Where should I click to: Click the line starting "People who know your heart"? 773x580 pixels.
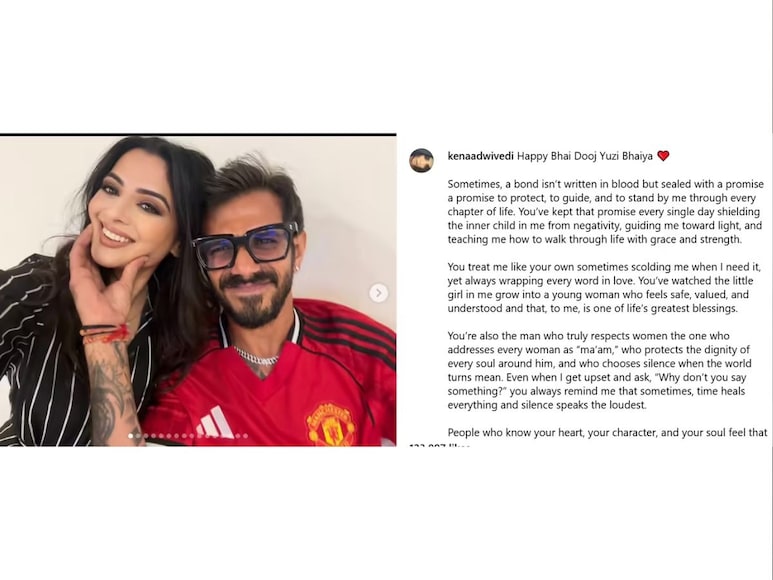607,433
